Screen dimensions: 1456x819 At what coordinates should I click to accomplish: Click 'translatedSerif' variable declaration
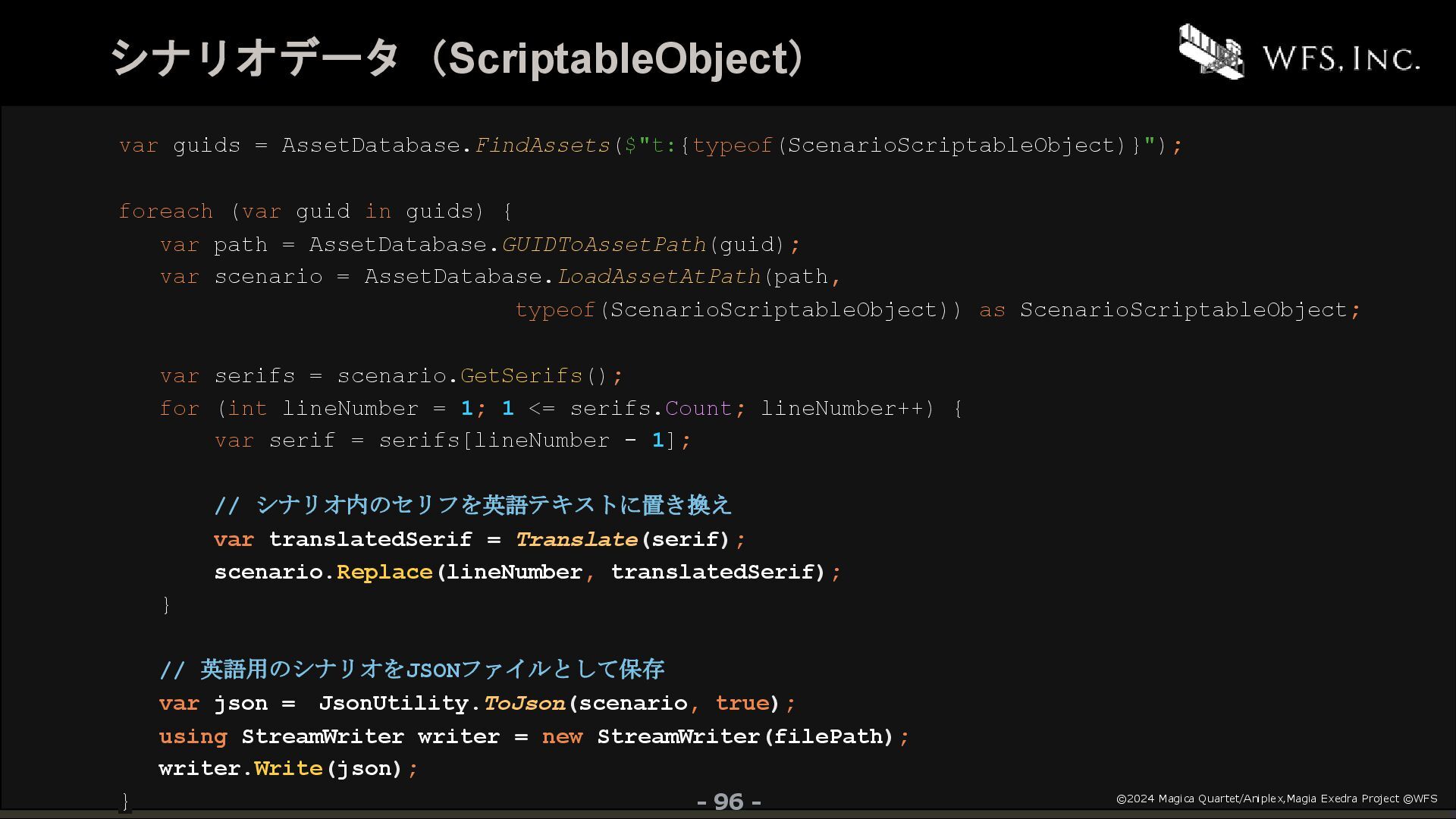click(371, 539)
